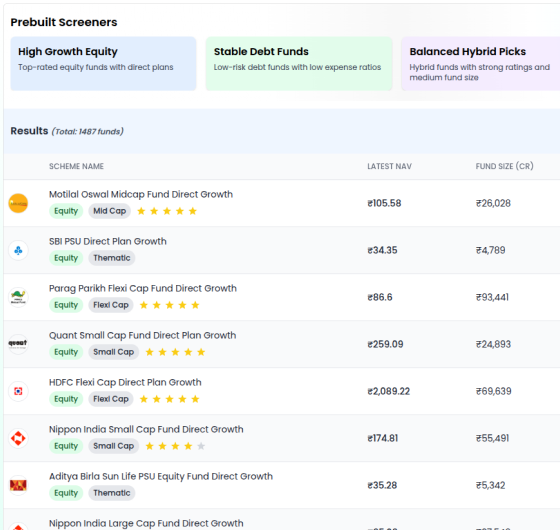This screenshot has height=530, width=560.
Task: Open Motilal Oswal Midcap Fund Direct Growth
Action: [x=141, y=194]
